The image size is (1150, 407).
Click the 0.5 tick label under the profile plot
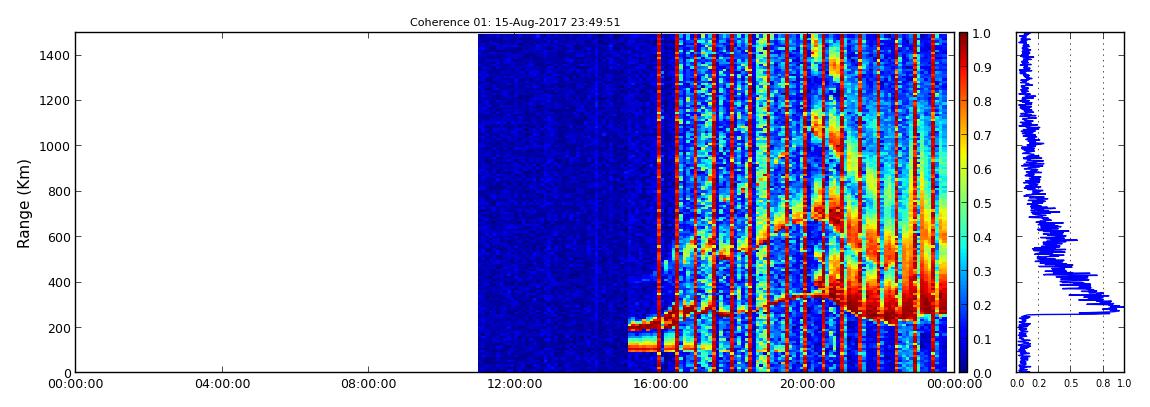pyautogui.click(x=1071, y=384)
